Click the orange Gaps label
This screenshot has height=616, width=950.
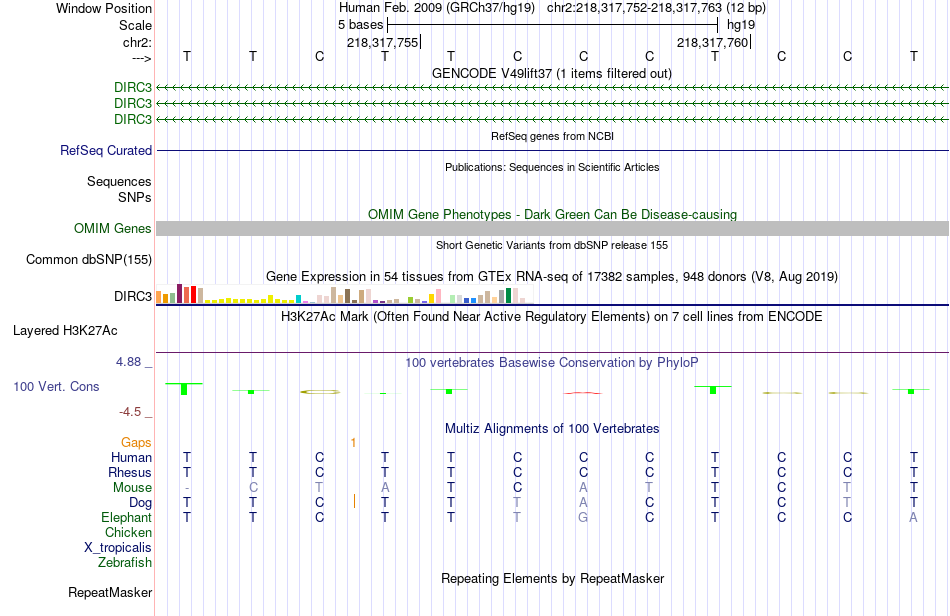click(x=136, y=443)
